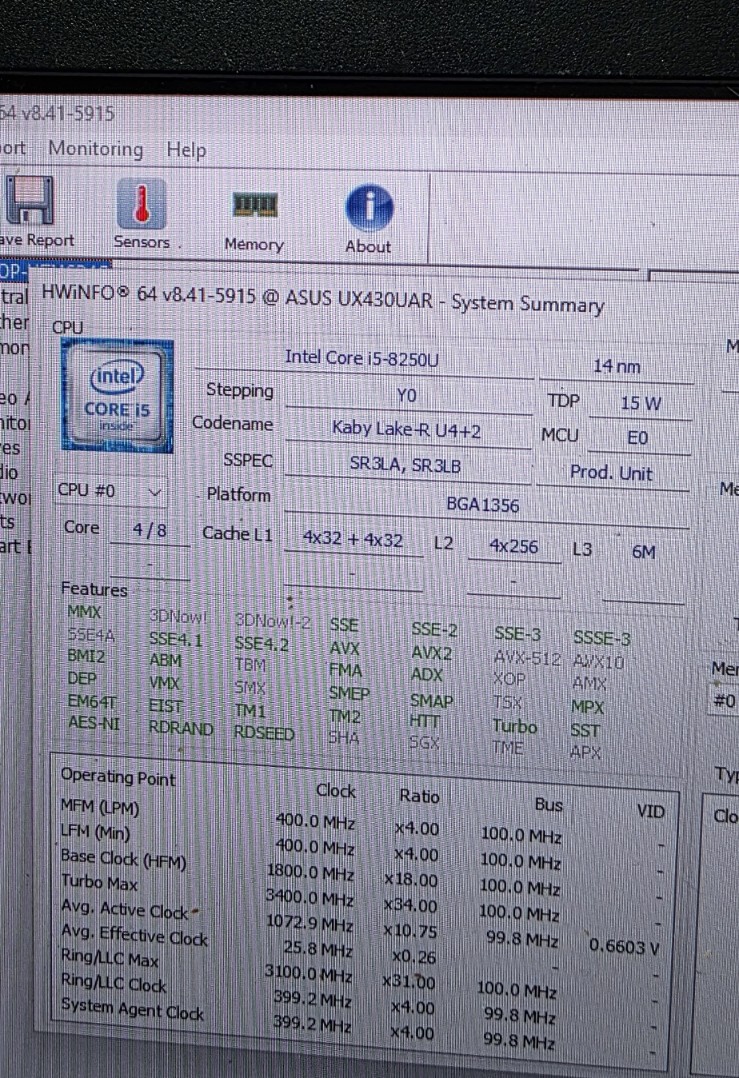The height and width of the screenshot is (1078, 739).
Task: Click the 0.6603 V VID value
Action: [x=624, y=947]
